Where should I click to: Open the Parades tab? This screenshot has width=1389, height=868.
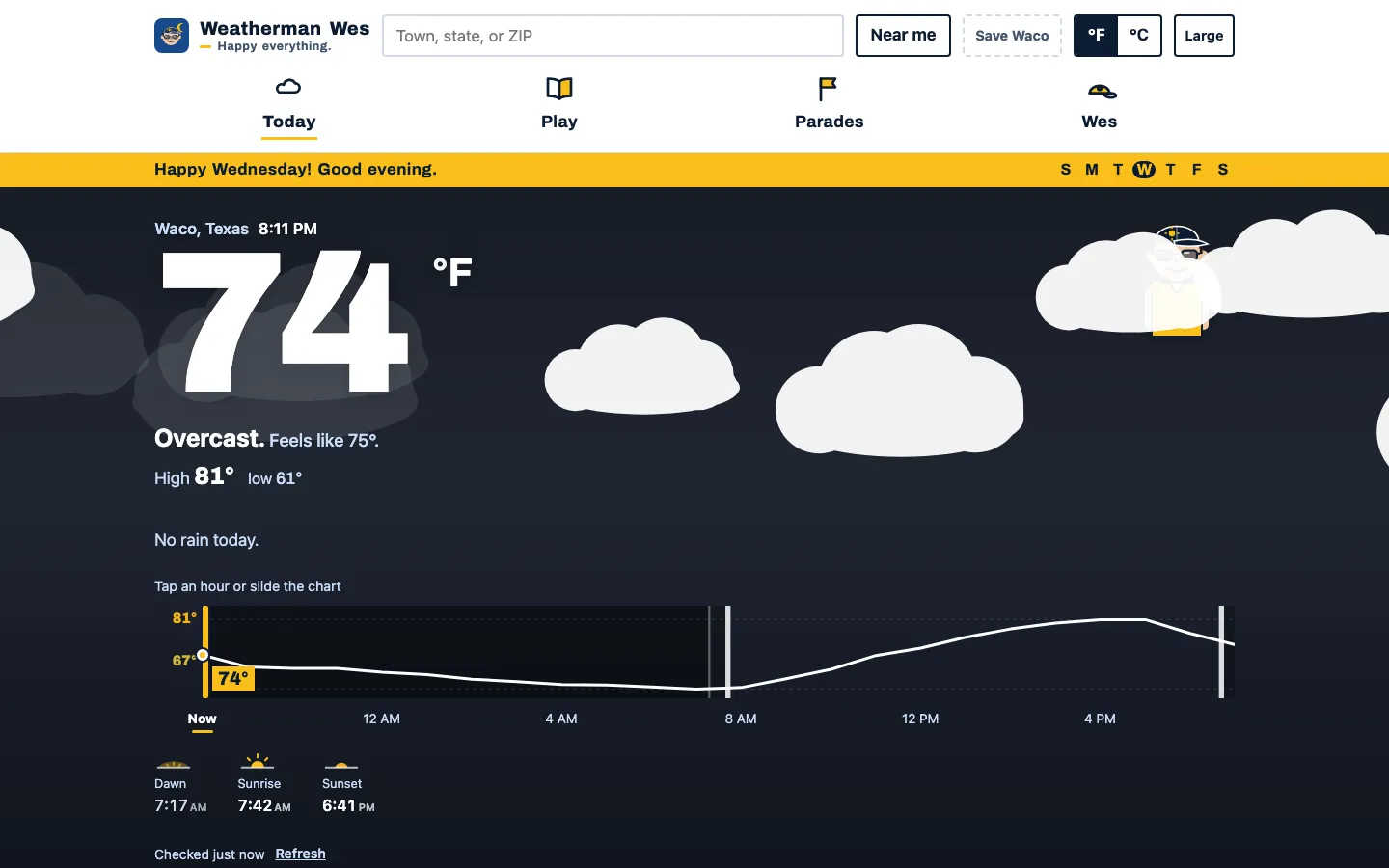click(x=830, y=107)
